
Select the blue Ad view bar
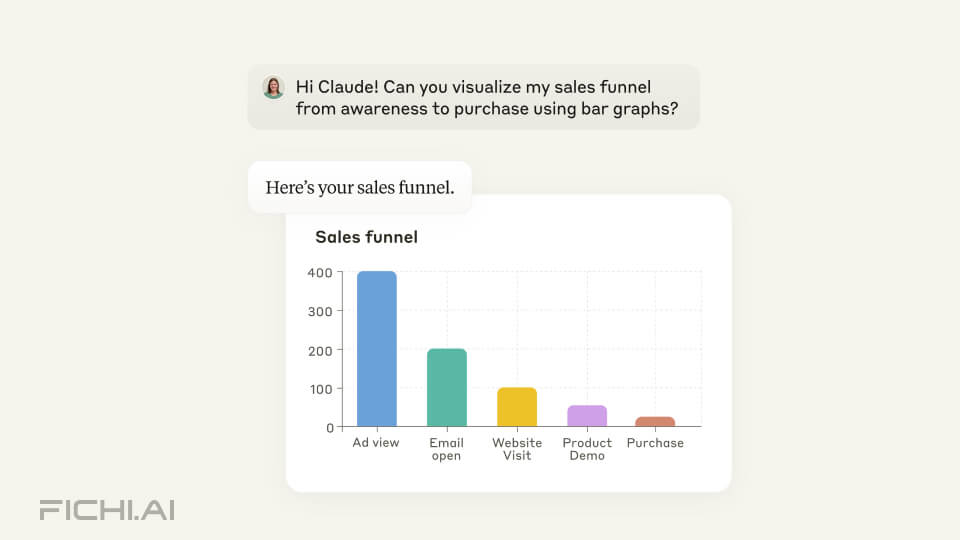pyautogui.click(x=377, y=348)
